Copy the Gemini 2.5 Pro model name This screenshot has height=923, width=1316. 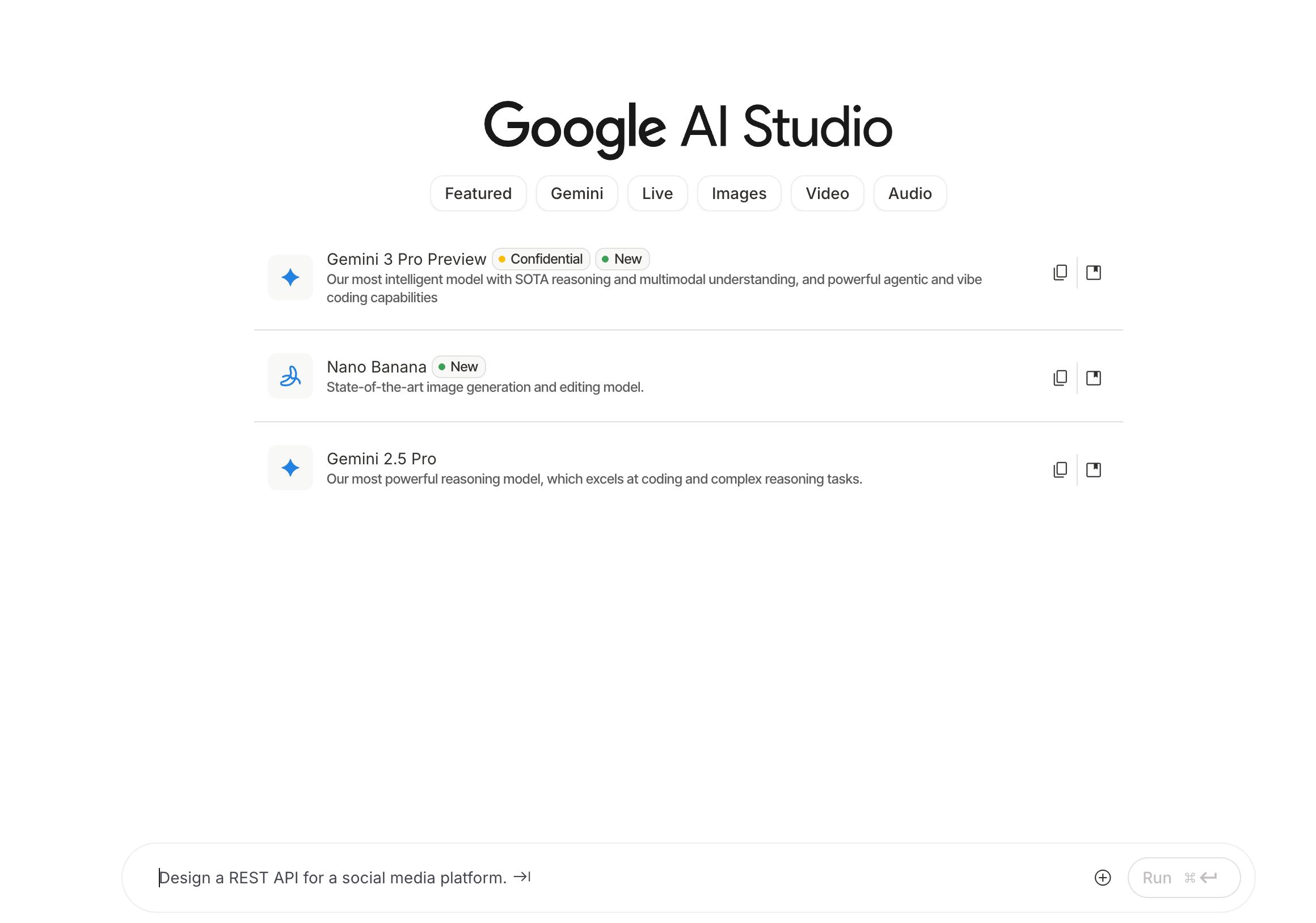tap(1060, 470)
